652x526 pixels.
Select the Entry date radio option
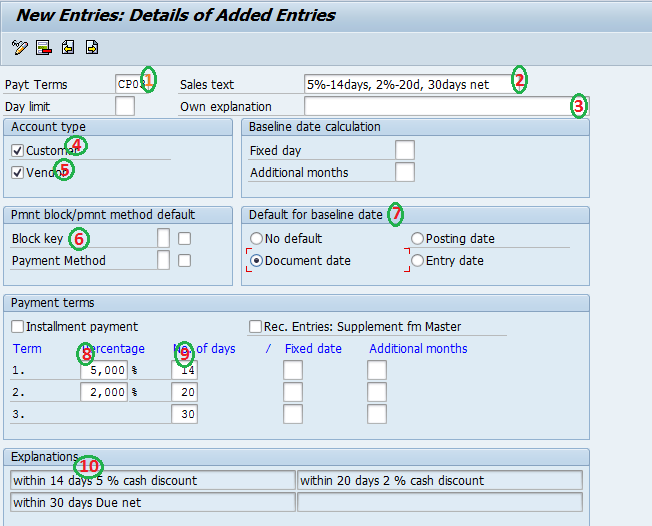pos(417,261)
